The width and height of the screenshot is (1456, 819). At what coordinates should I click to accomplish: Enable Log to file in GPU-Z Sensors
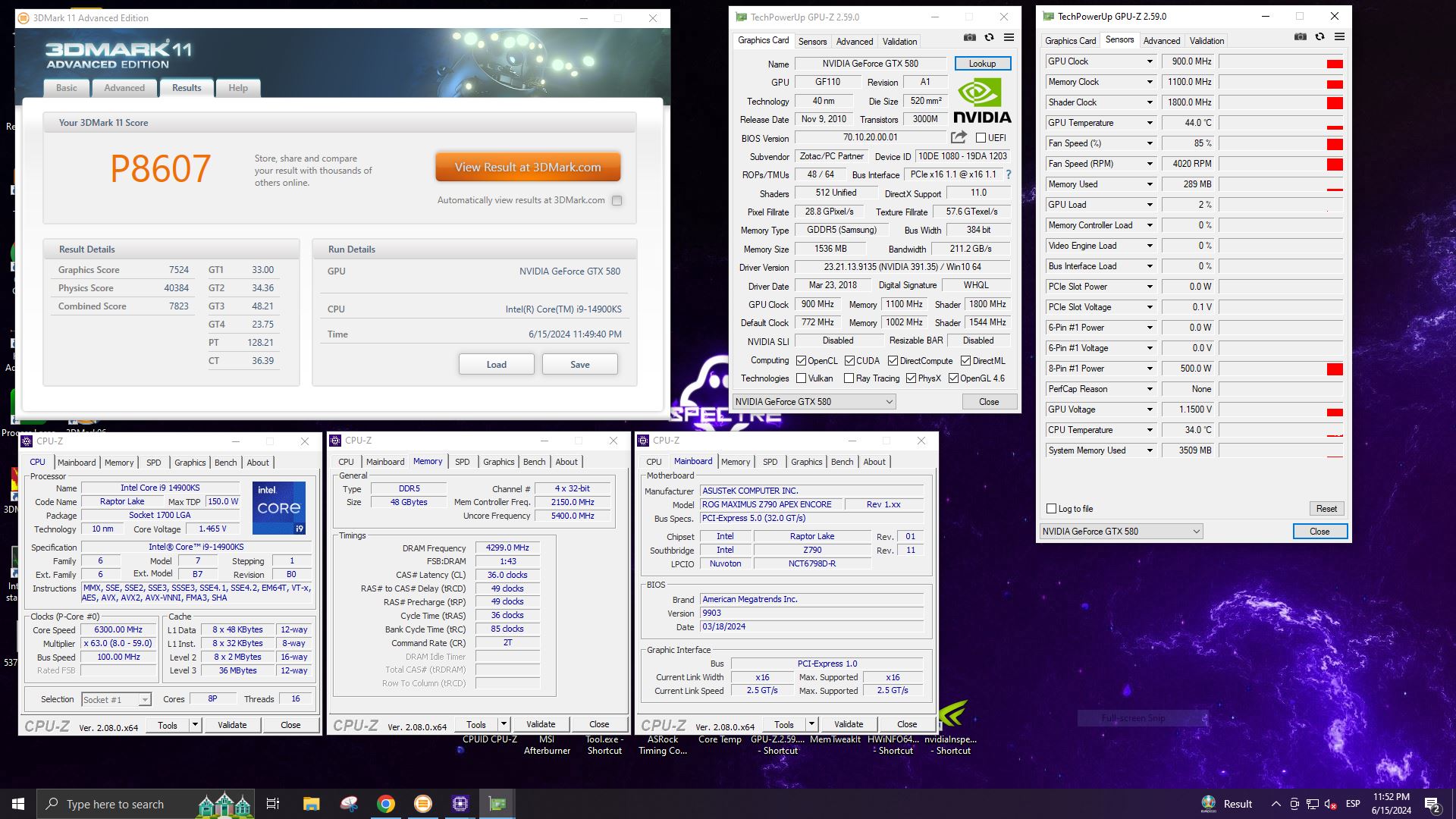click(x=1051, y=509)
